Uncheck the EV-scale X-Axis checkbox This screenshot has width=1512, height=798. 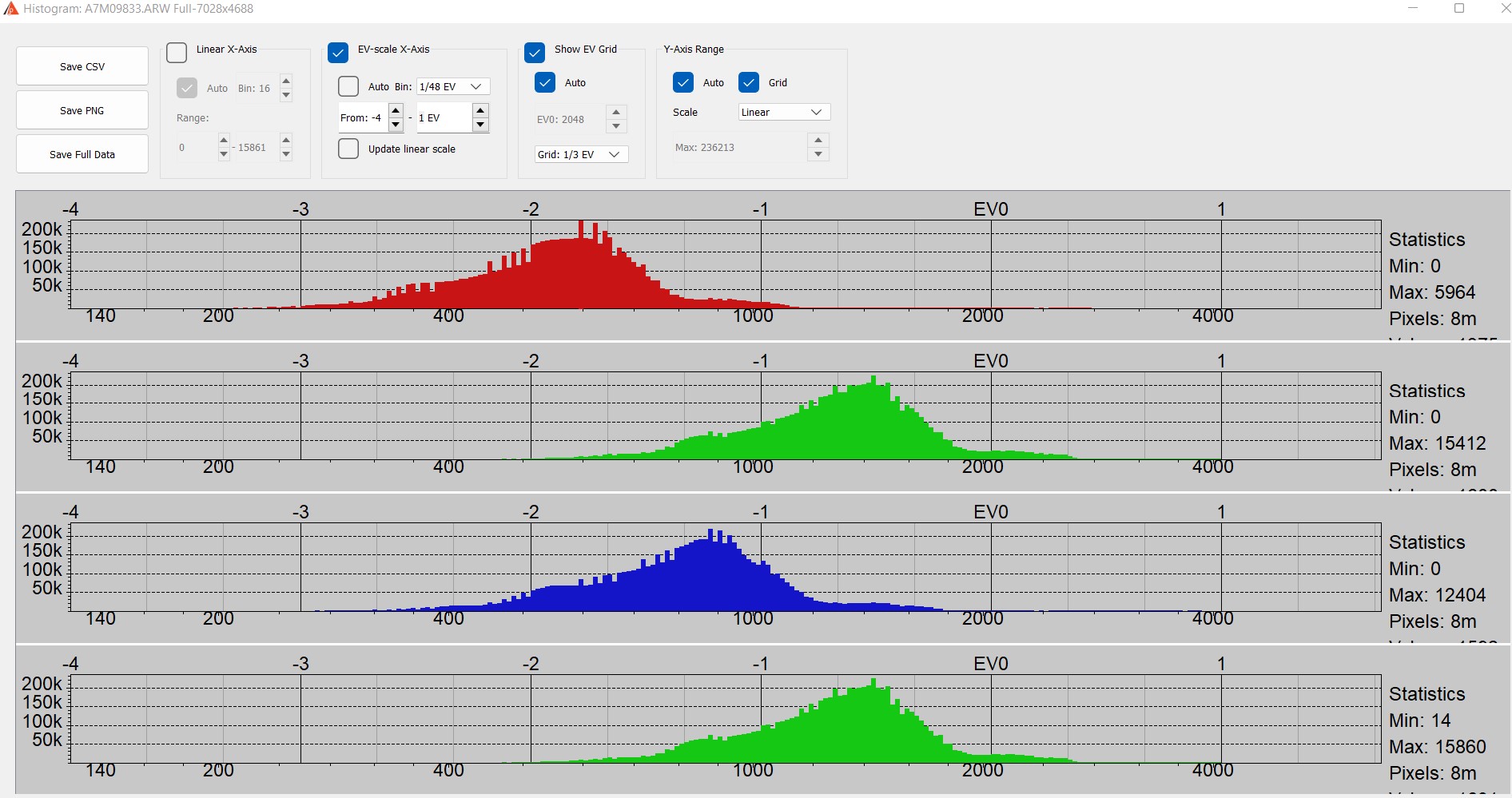338,53
